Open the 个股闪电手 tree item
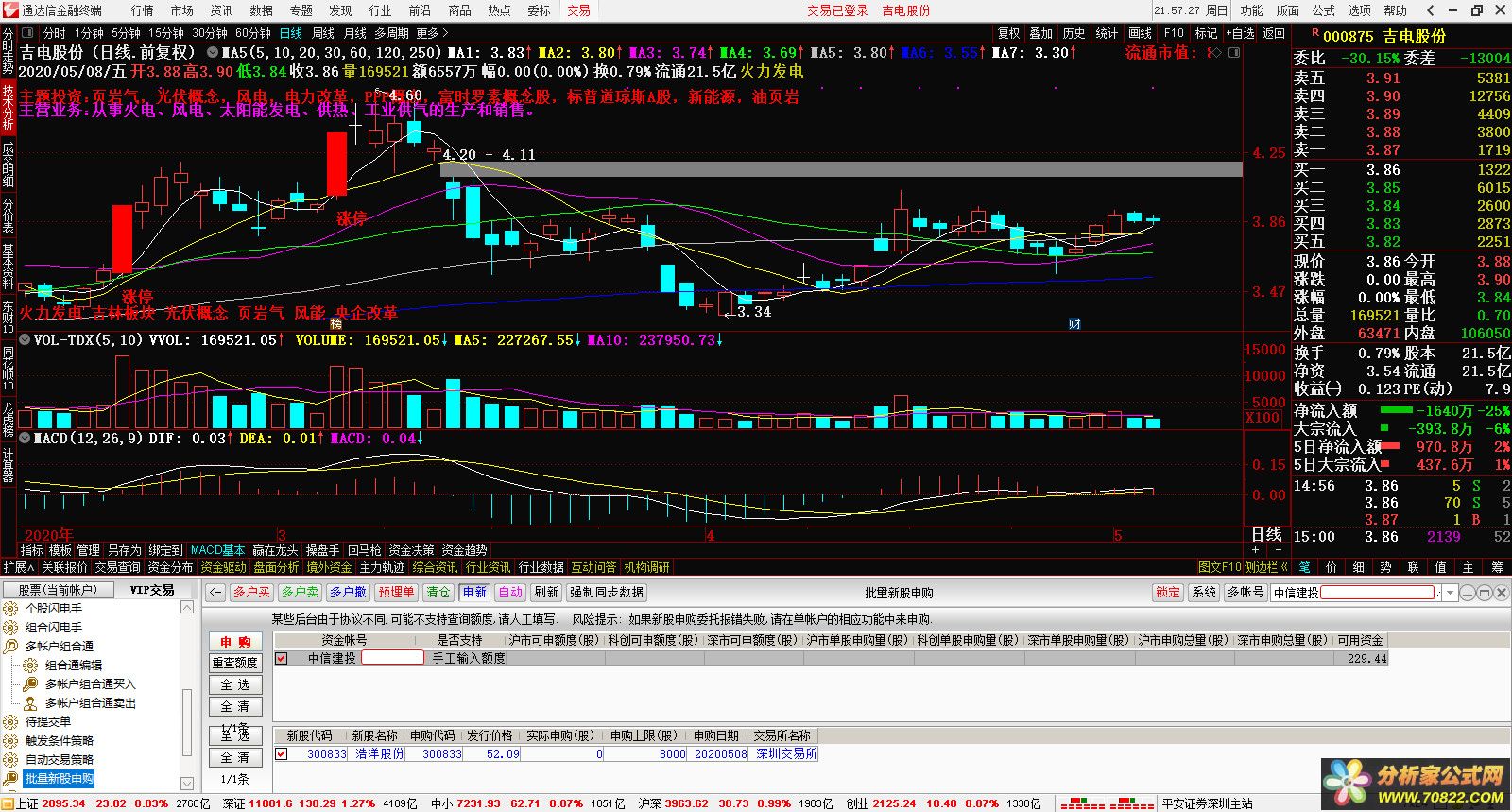The image size is (1512, 812). point(54,609)
